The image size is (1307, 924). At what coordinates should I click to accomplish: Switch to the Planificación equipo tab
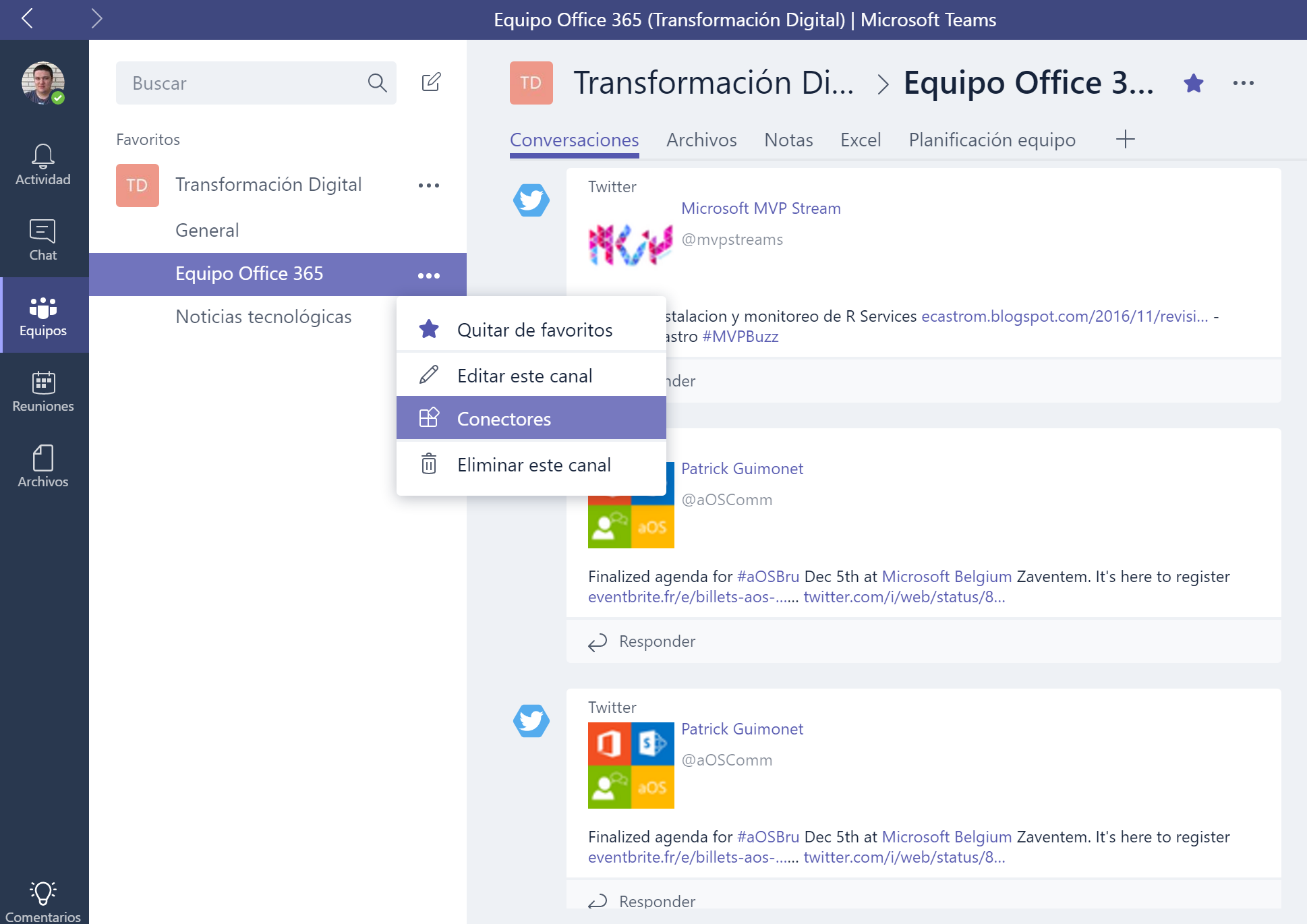coord(991,140)
